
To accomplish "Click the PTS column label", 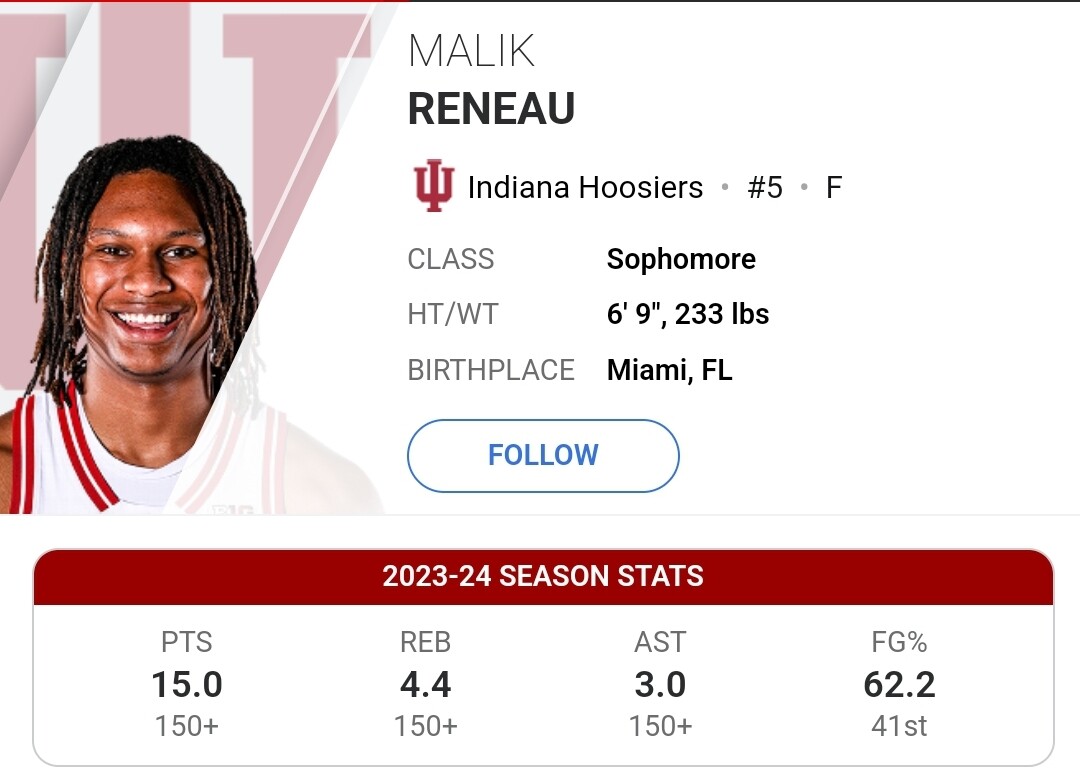I will [x=187, y=642].
